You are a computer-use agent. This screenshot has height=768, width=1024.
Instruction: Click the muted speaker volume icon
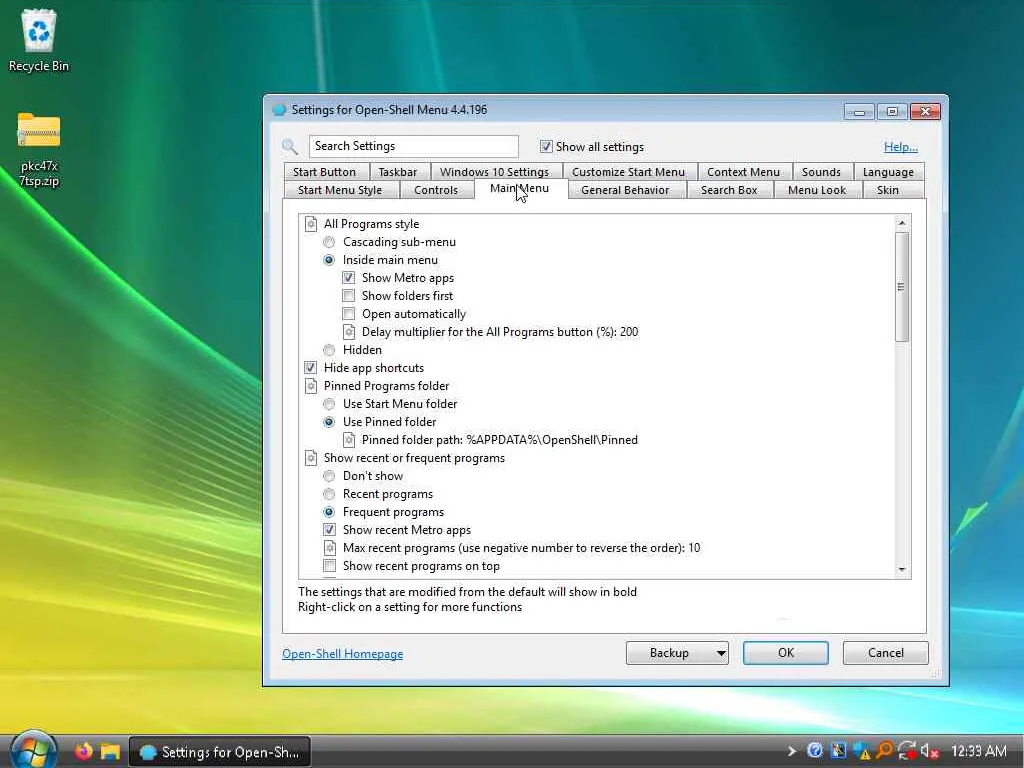929,751
